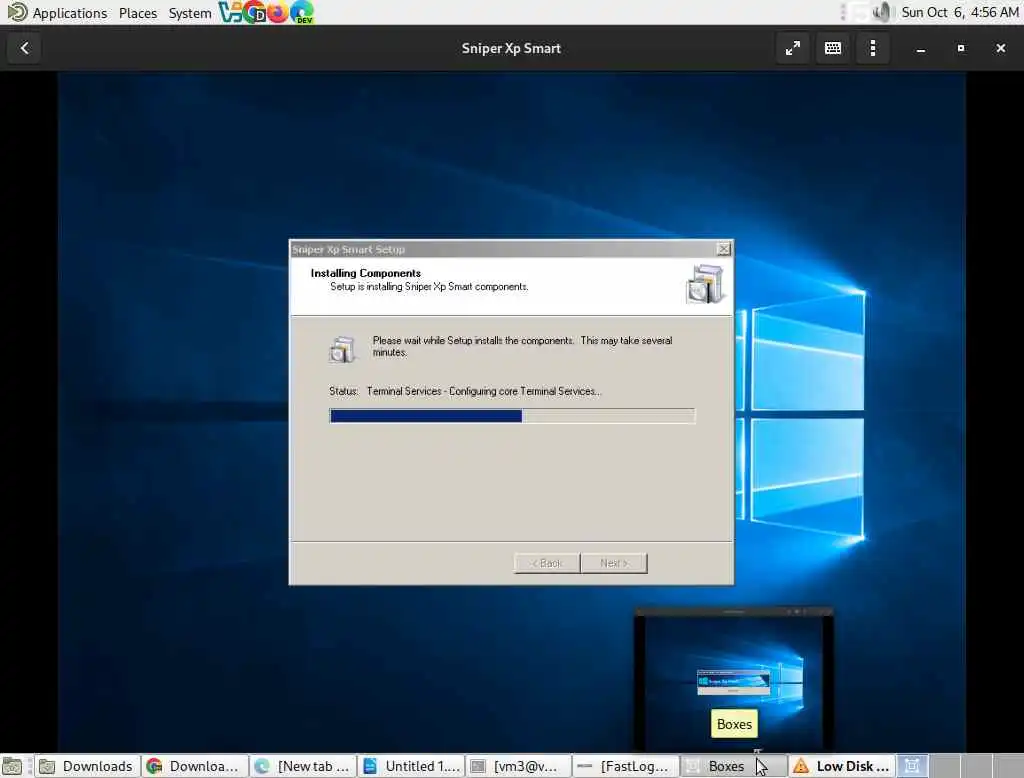Launch Firefox from the top panel

pos(278,12)
